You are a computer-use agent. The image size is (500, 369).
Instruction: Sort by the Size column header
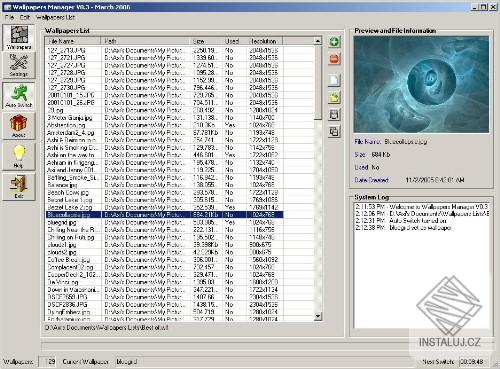pos(207,41)
